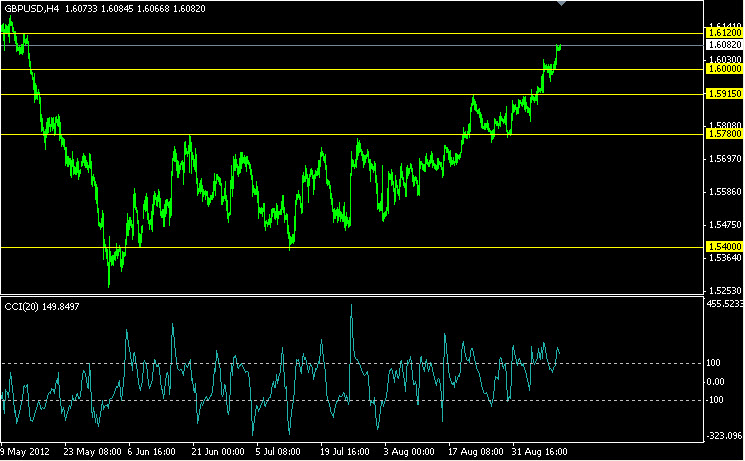
Task: Click the 1.56970 price scale value
Action: pos(725,159)
